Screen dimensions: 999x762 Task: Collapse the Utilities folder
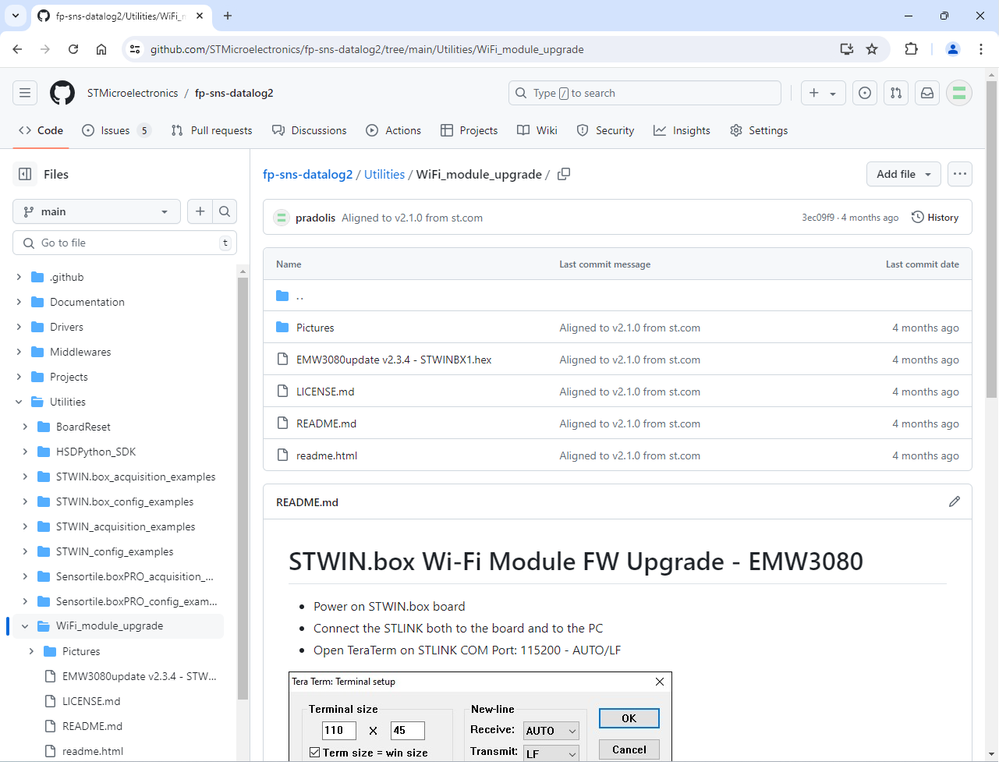[x=18, y=402]
